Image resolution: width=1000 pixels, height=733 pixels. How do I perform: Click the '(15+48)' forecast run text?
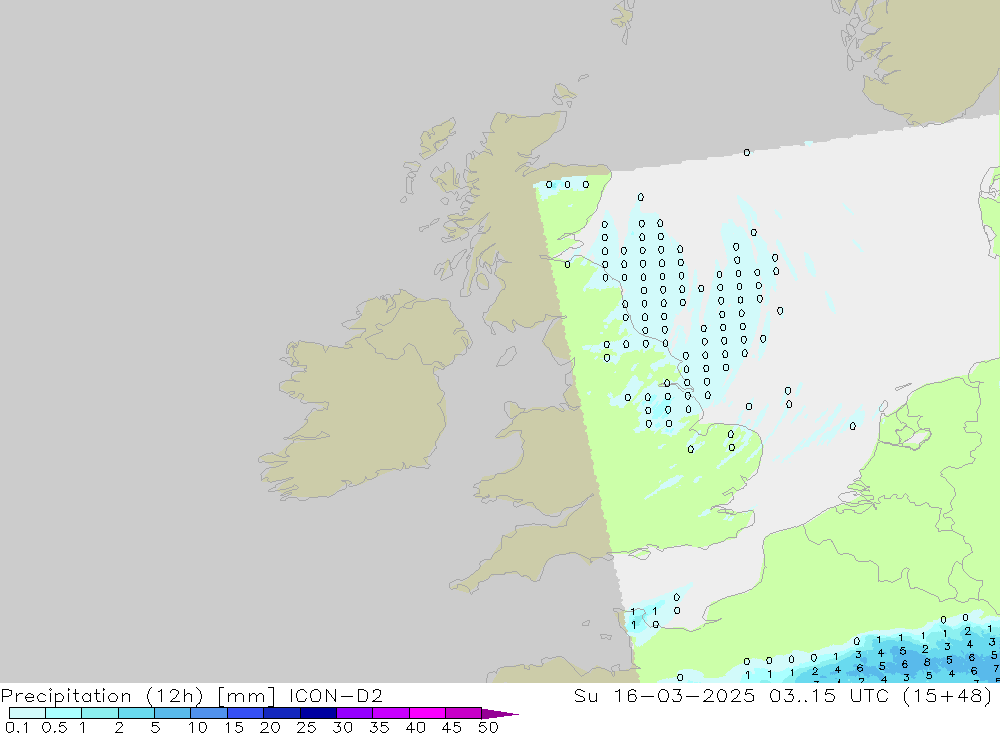click(948, 696)
